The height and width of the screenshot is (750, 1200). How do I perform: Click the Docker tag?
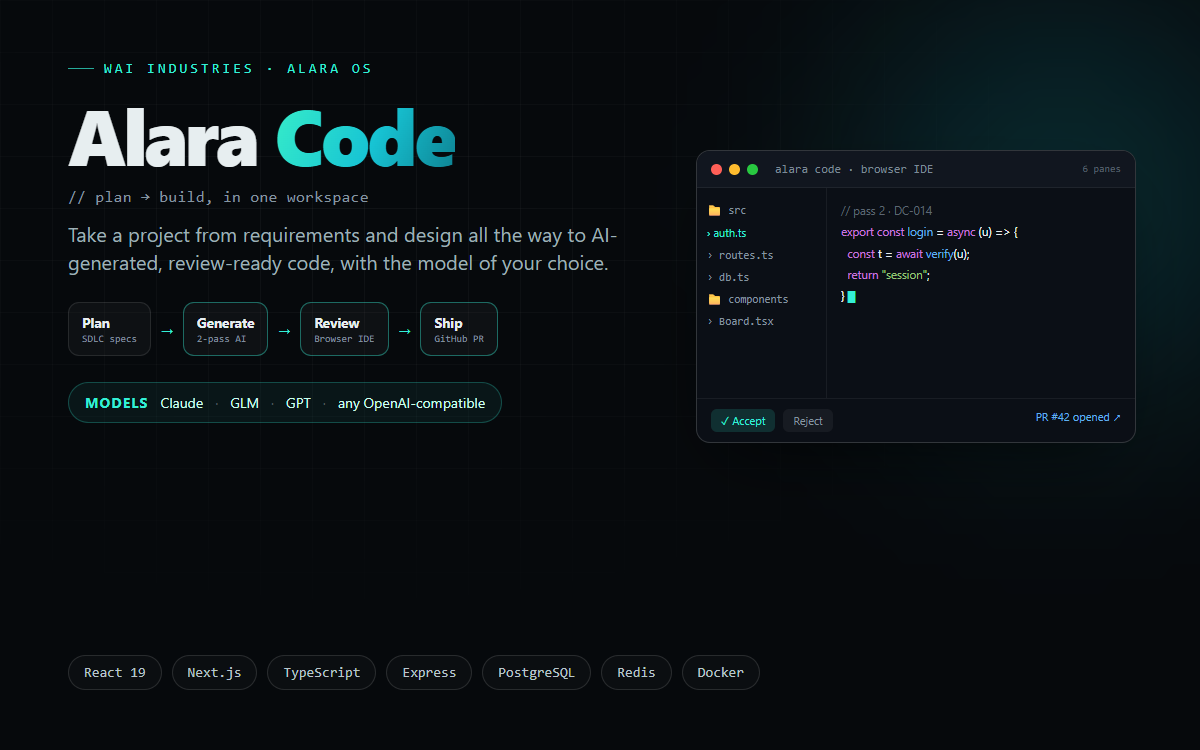coord(721,673)
